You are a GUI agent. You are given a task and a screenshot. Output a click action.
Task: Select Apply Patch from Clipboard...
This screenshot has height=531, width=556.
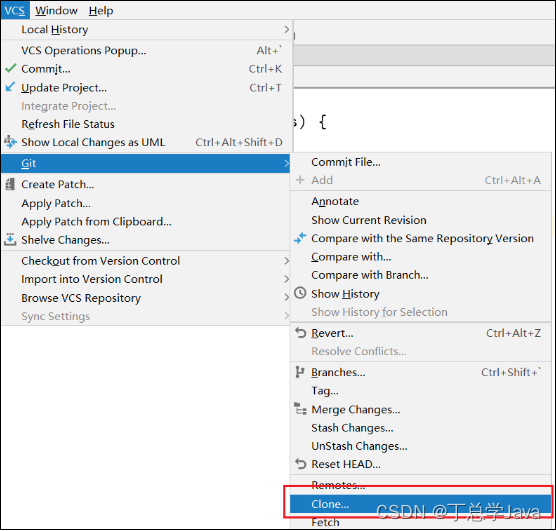pos(96,222)
